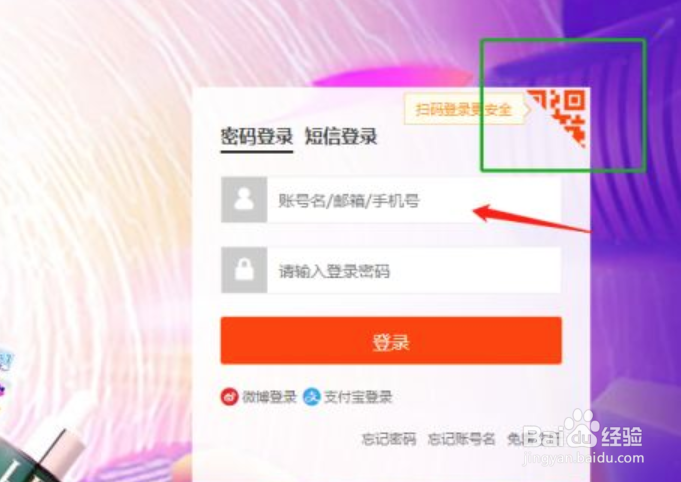
Task: Select the 密码登录 tab
Action: click(257, 136)
